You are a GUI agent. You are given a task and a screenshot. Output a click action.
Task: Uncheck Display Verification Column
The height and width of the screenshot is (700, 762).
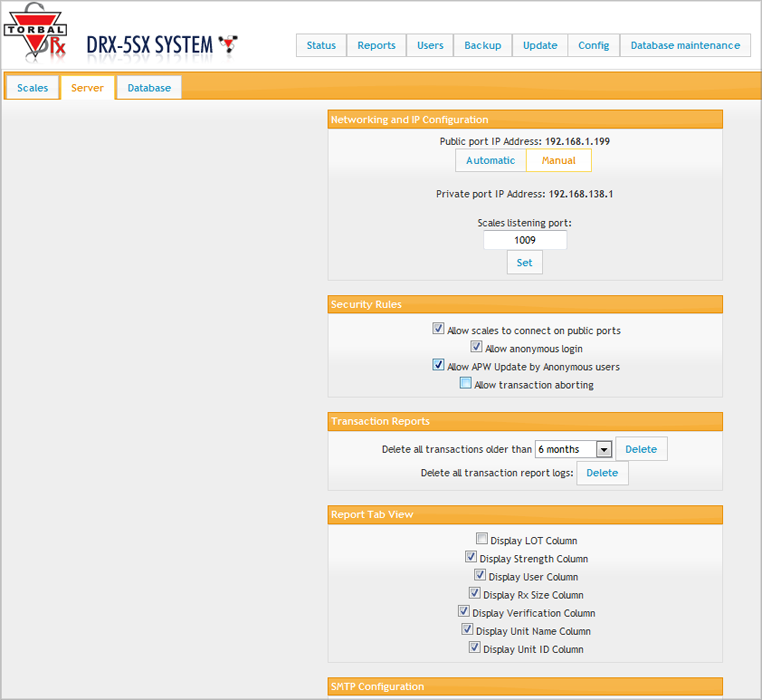pyautogui.click(x=464, y=611)
